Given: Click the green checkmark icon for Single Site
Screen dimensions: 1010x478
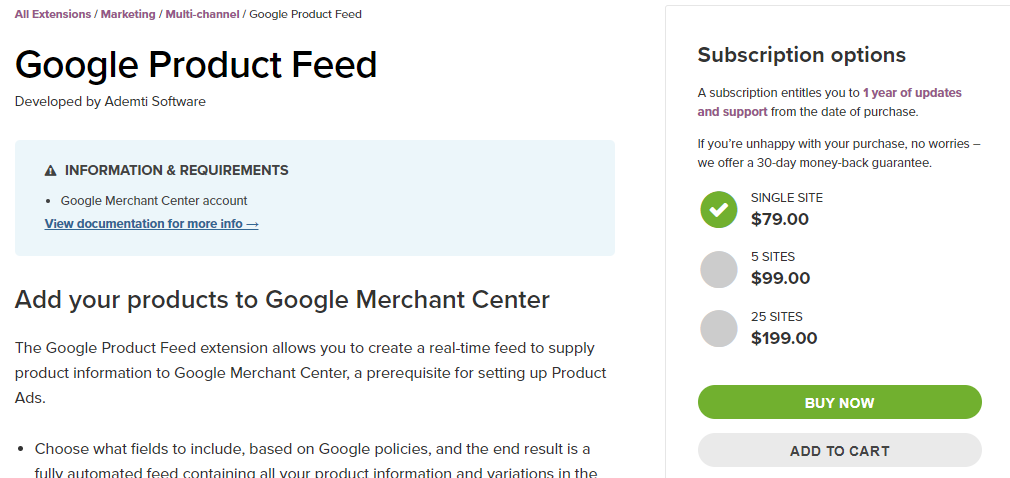Looking at the screenshot, I should [719, 209].
